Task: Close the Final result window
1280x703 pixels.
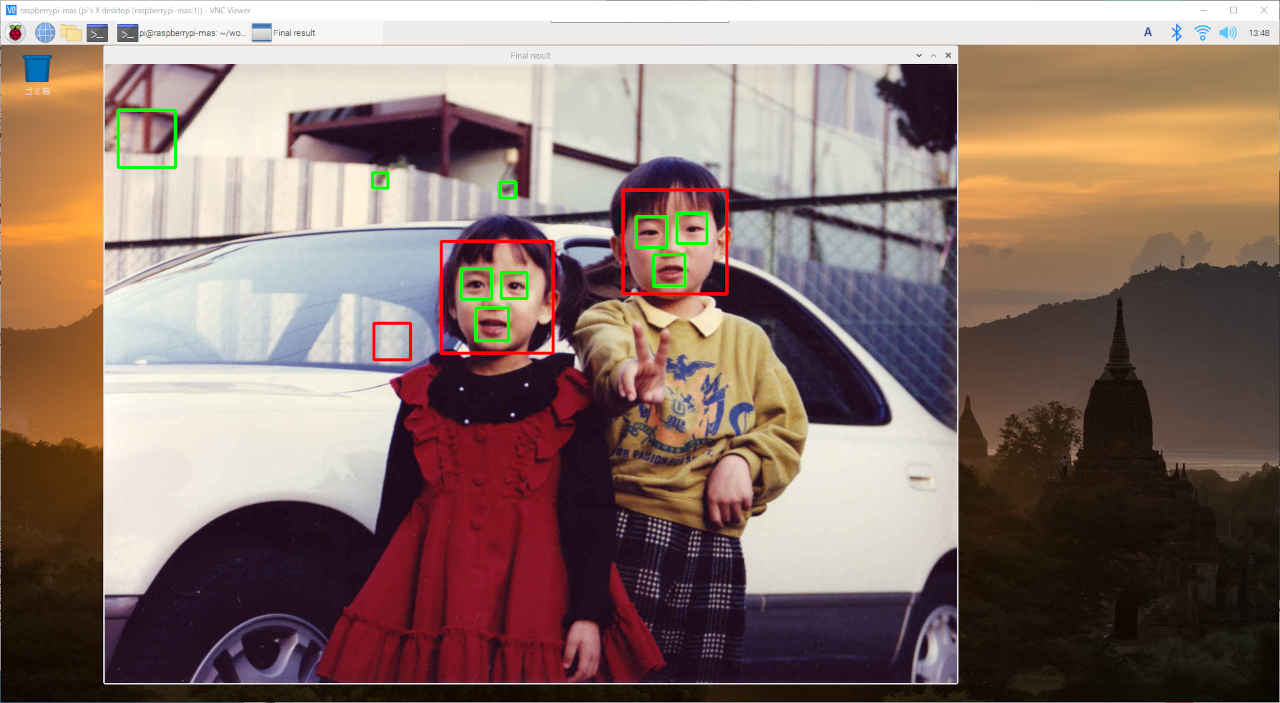Action: [948, 56]
